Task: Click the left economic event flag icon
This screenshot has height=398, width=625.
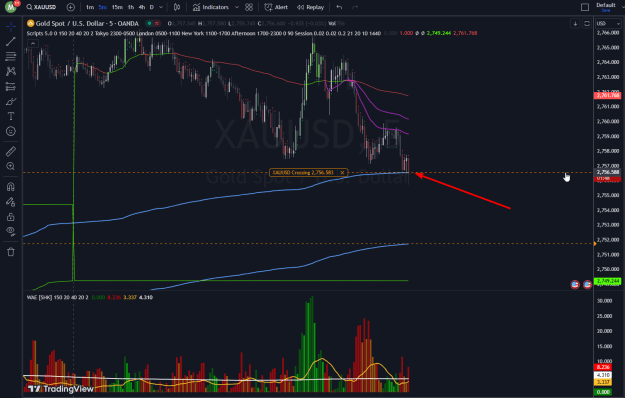Action: coord(575,284)
